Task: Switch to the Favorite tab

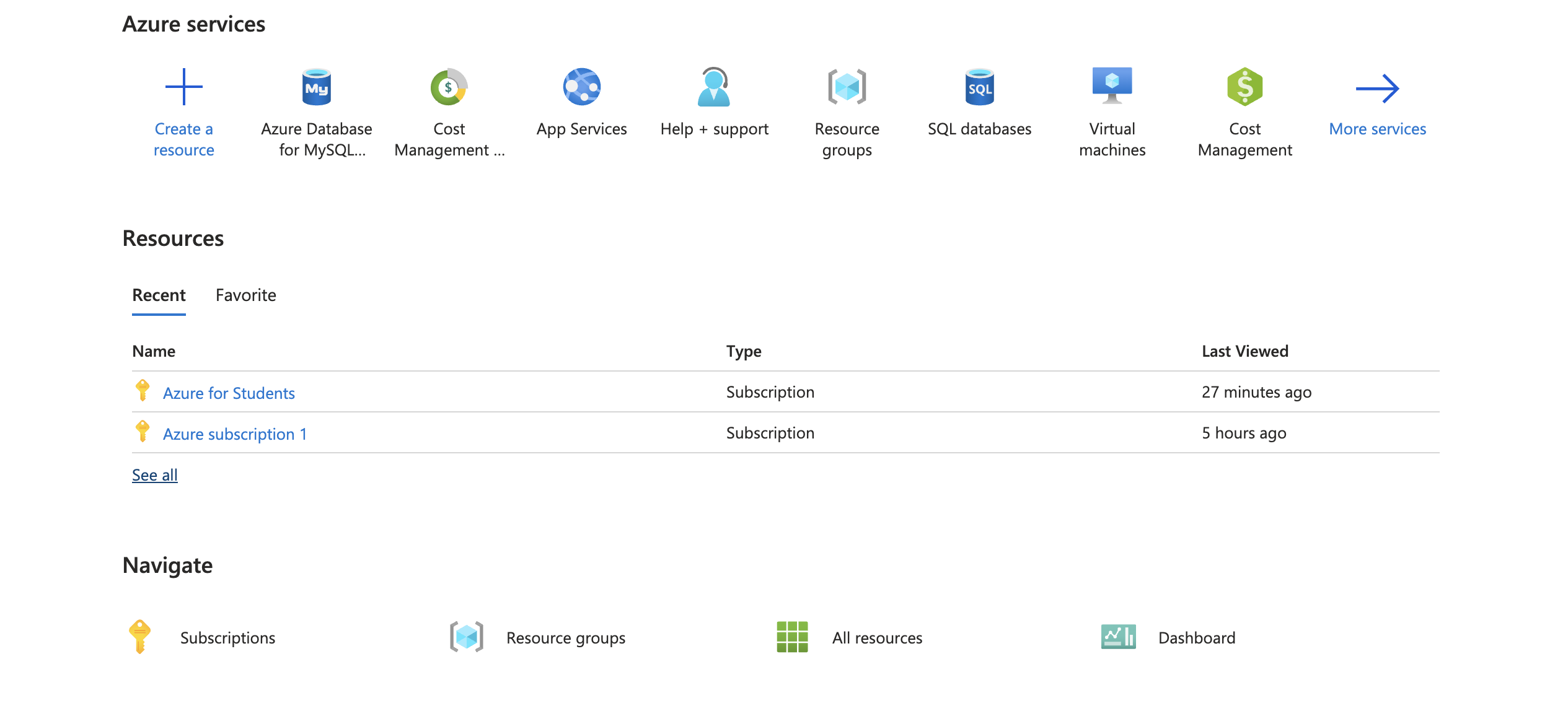Action: [x=245, y=295]
